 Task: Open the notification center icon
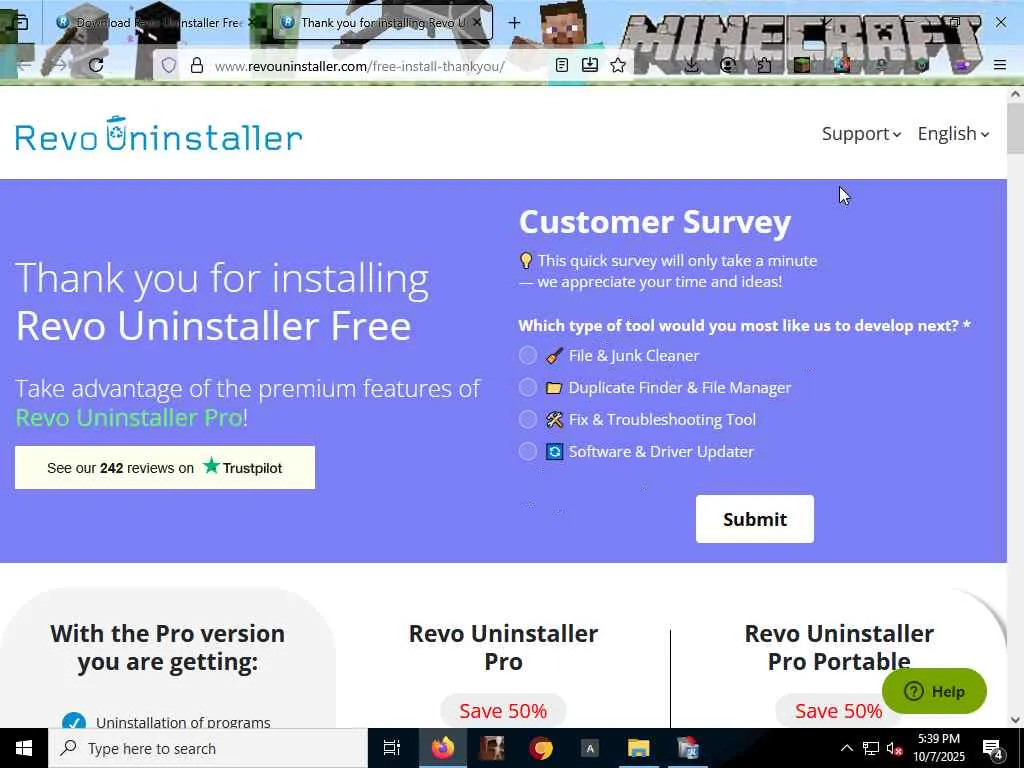[x=993, y=749]
